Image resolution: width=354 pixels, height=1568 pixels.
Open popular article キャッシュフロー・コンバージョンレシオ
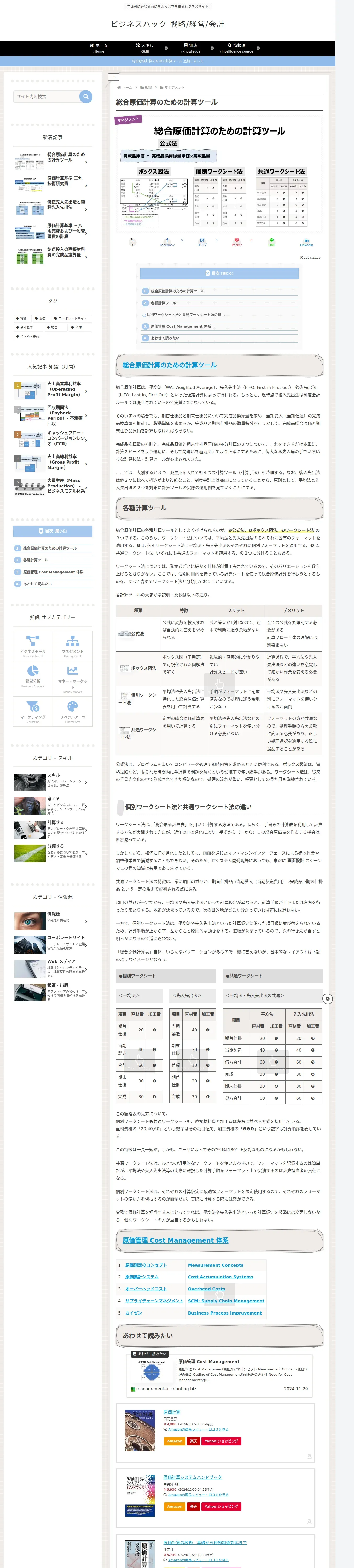pyautogui.click(x=53, y=439)
